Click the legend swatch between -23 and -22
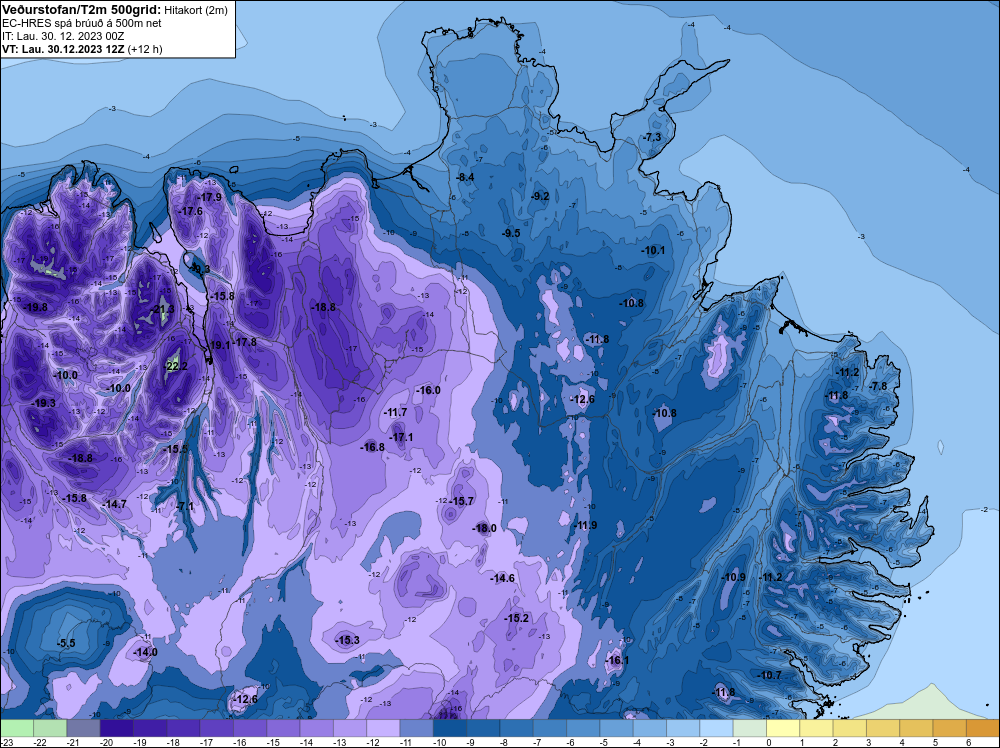1000x748 pixels. pyautogui.click(x=17, y=728)
